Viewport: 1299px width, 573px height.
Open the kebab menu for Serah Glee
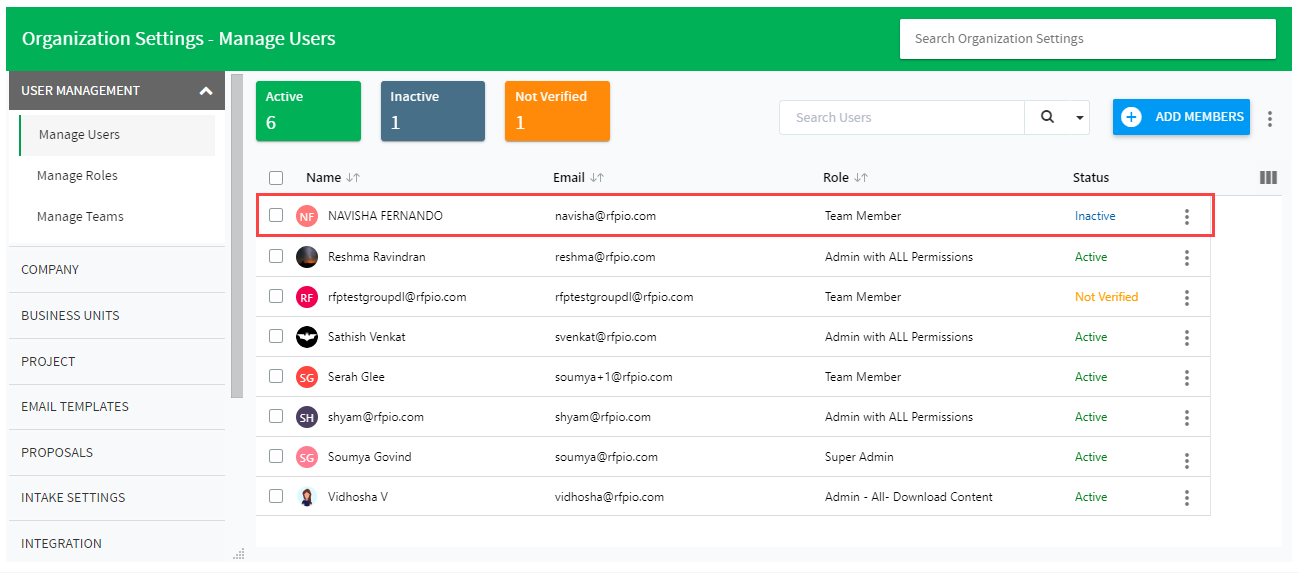click(1187, 378)
